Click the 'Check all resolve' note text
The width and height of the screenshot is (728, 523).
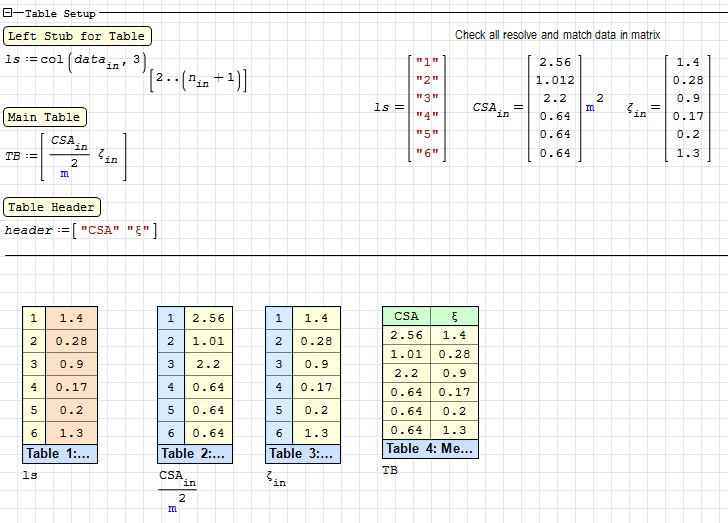557,35
